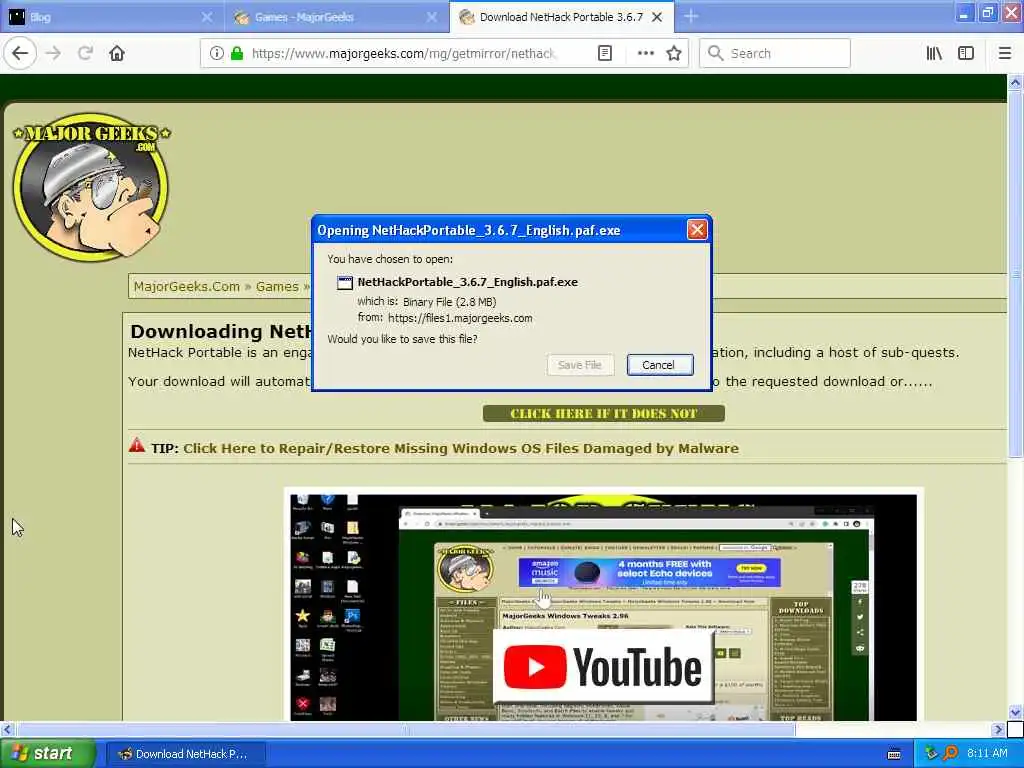Toggle reader view icon in address bar

point(605,54)
